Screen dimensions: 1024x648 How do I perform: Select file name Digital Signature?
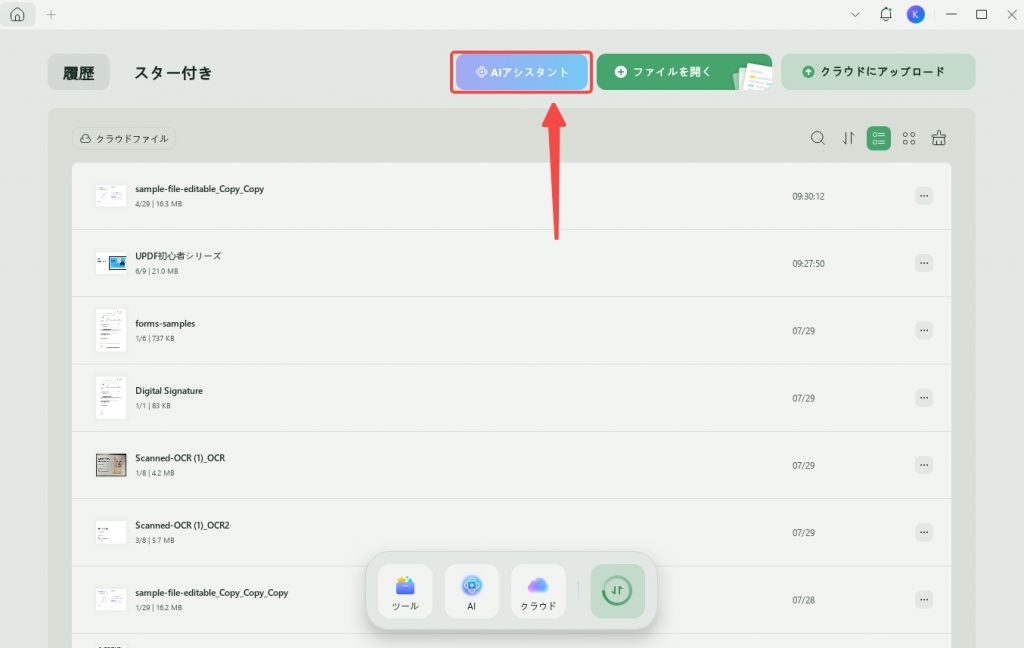click(169, 391)
